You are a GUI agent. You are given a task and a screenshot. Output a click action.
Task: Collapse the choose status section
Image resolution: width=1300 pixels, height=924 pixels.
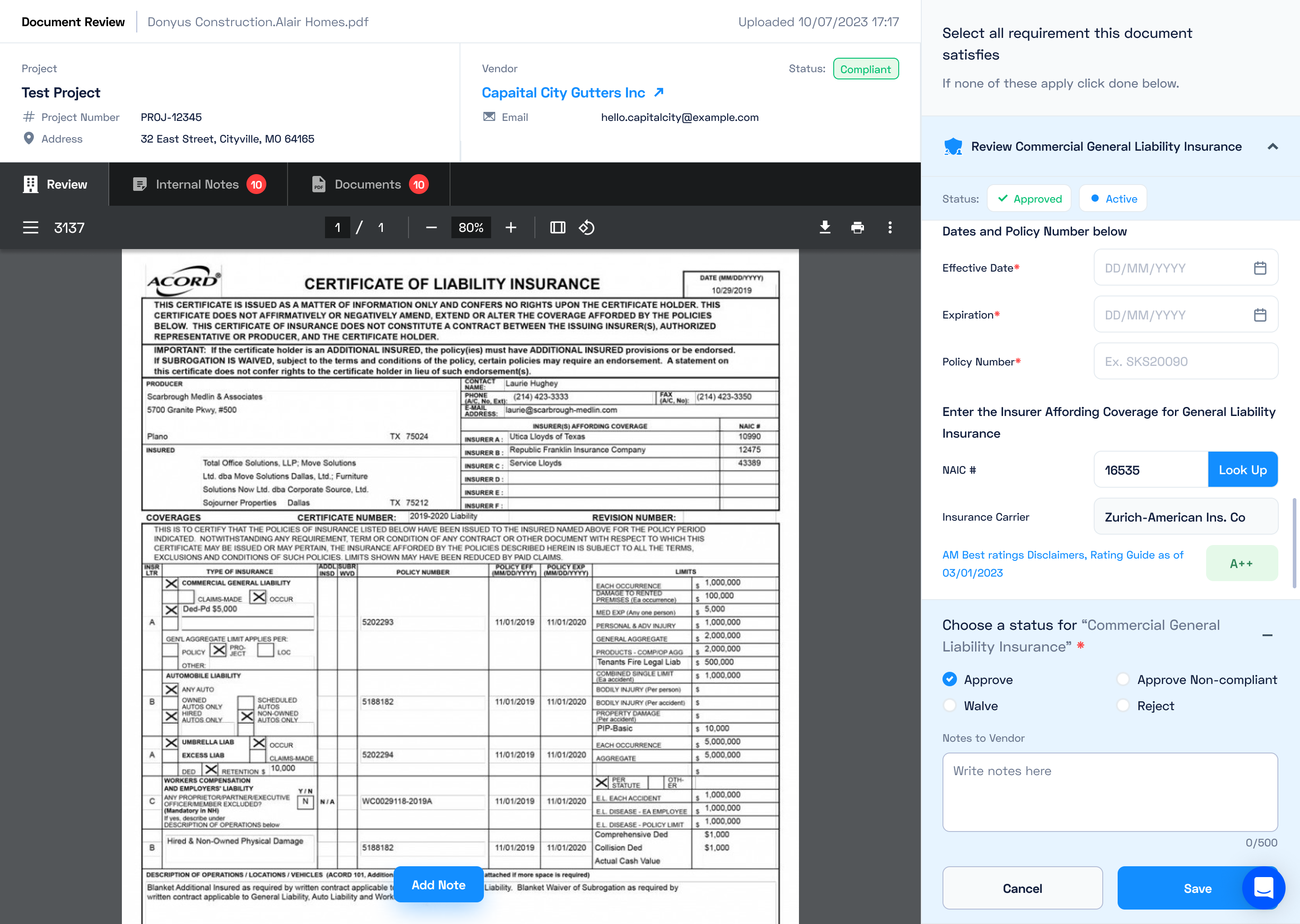pos(1267,636)
